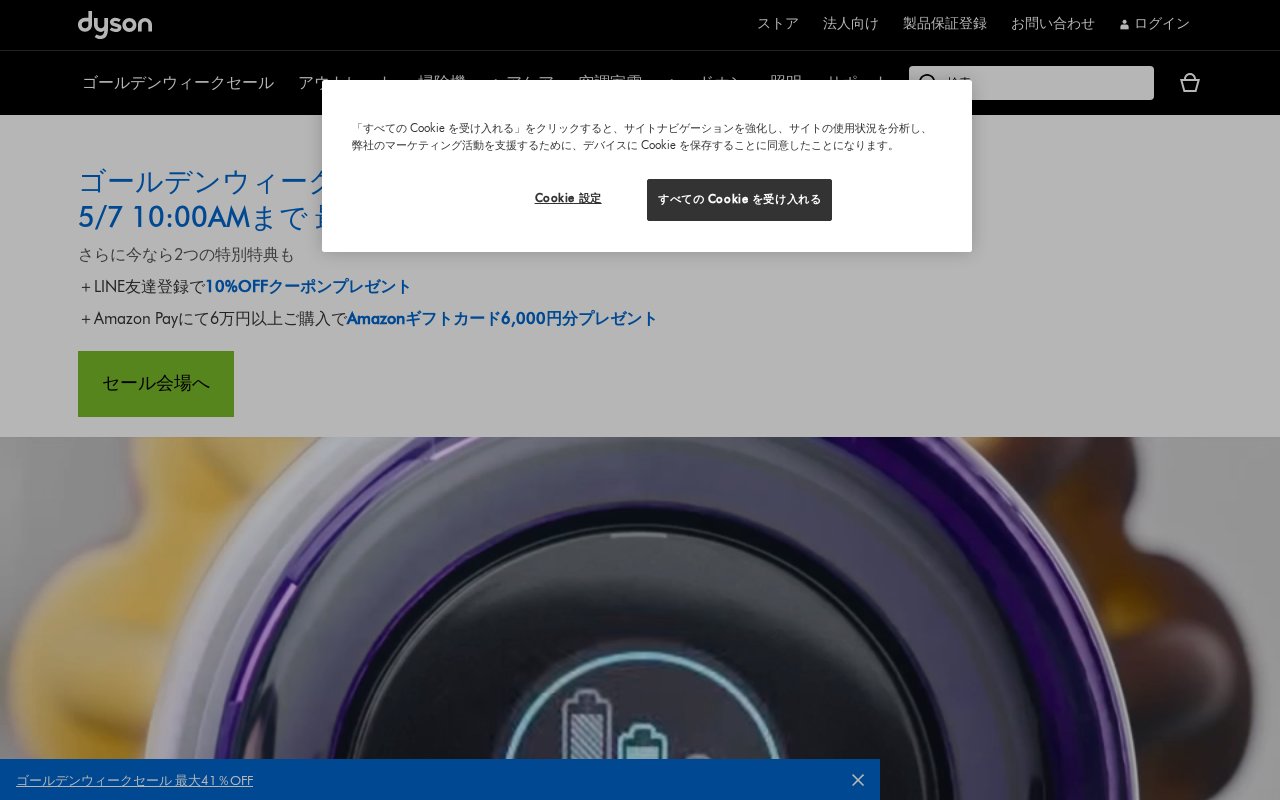
Task: Click the さらに今なら2つの特別特典も text
Action: 186,255
